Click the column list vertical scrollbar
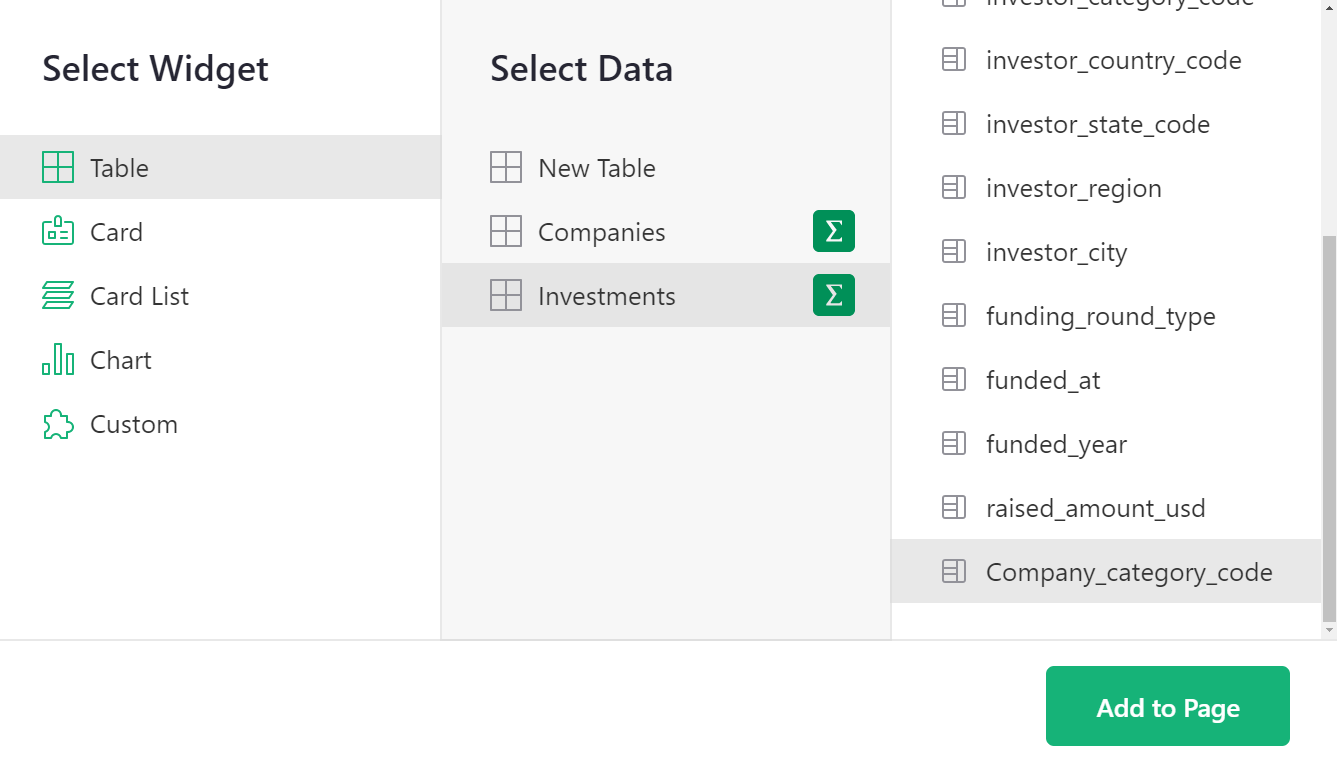 (x=1329, y=420)
